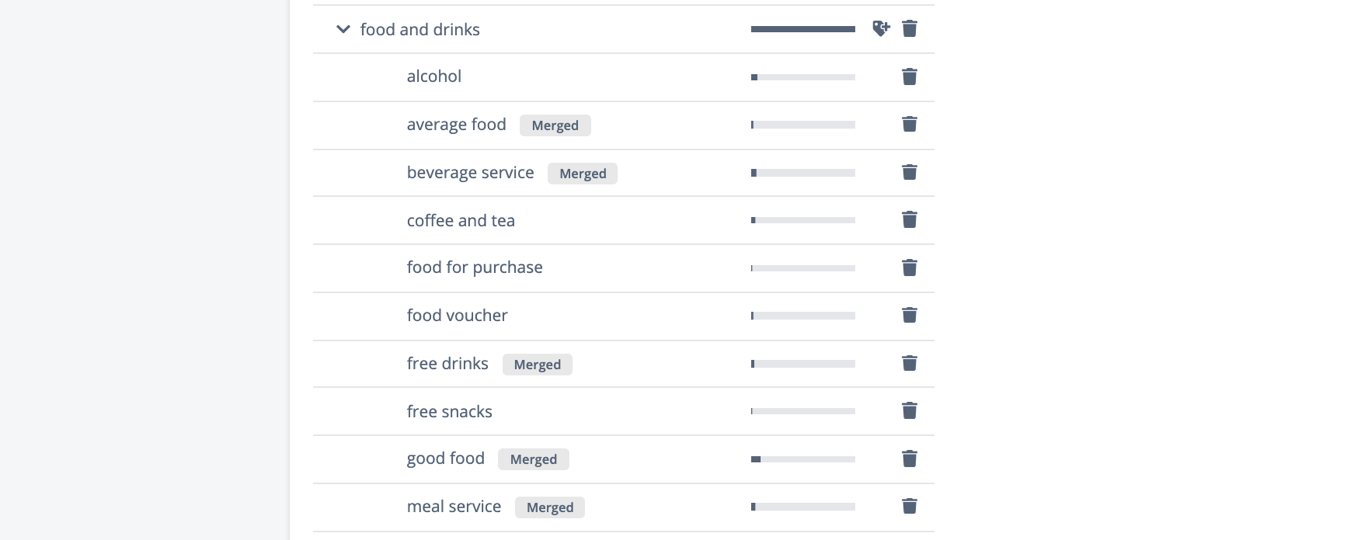Click the add tag icon for food and drinks
Image resolution: width=1360 pixels, height=540 pixels.
[x=880, y=28]
